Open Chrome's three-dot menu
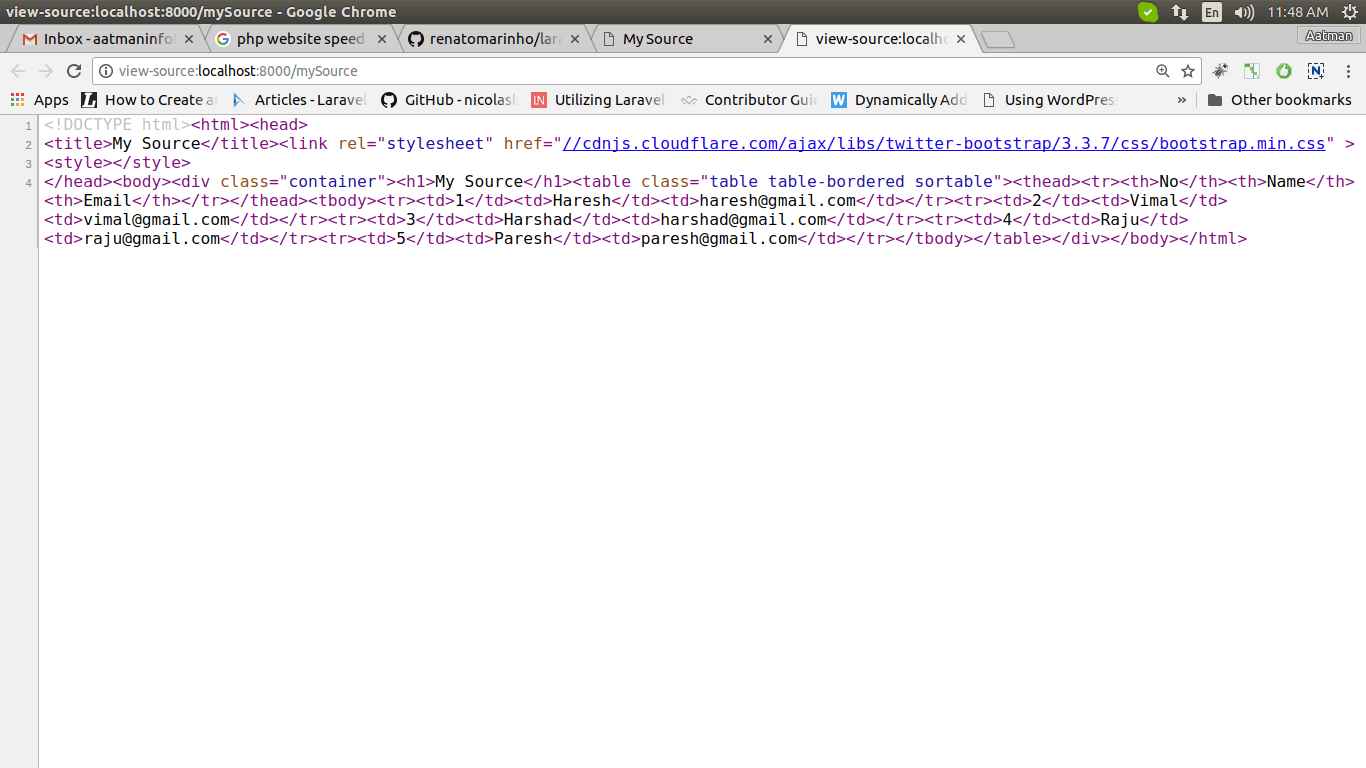1366x768 pixels. (1347, 71)
